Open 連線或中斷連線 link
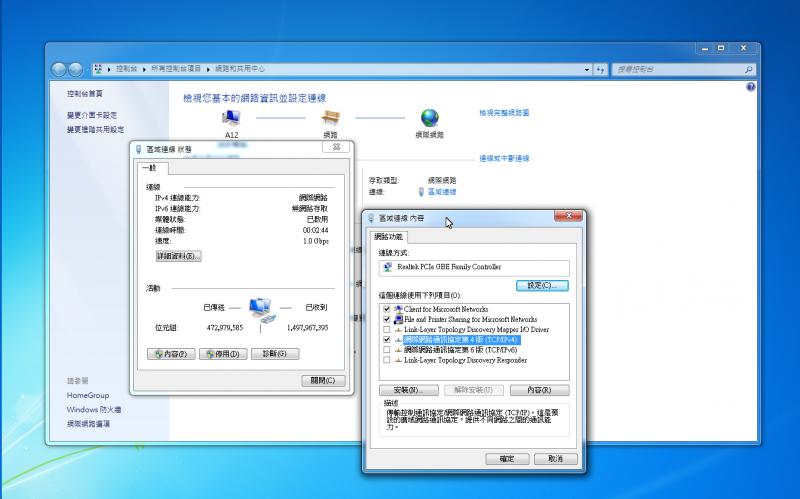 click(504, 158)
